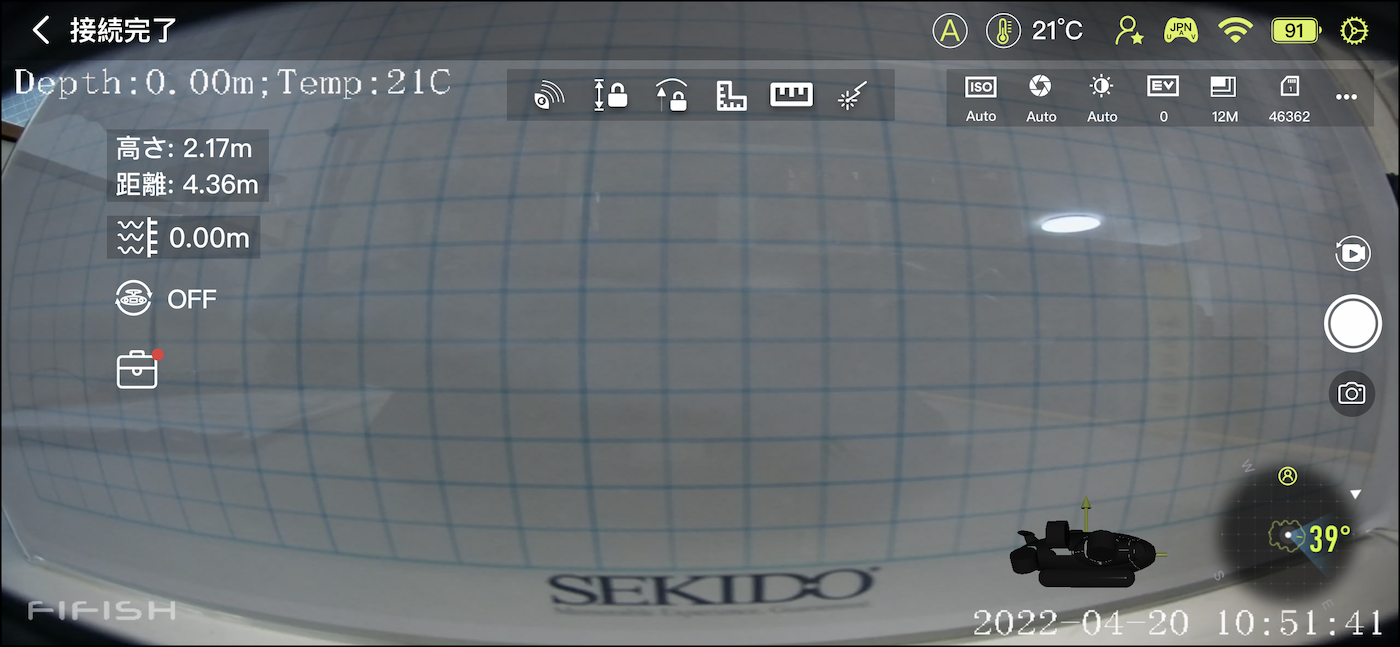Open the ruler scale measurement tool
The width and height of the screenshot is (1400, 647).
(791, 95)
